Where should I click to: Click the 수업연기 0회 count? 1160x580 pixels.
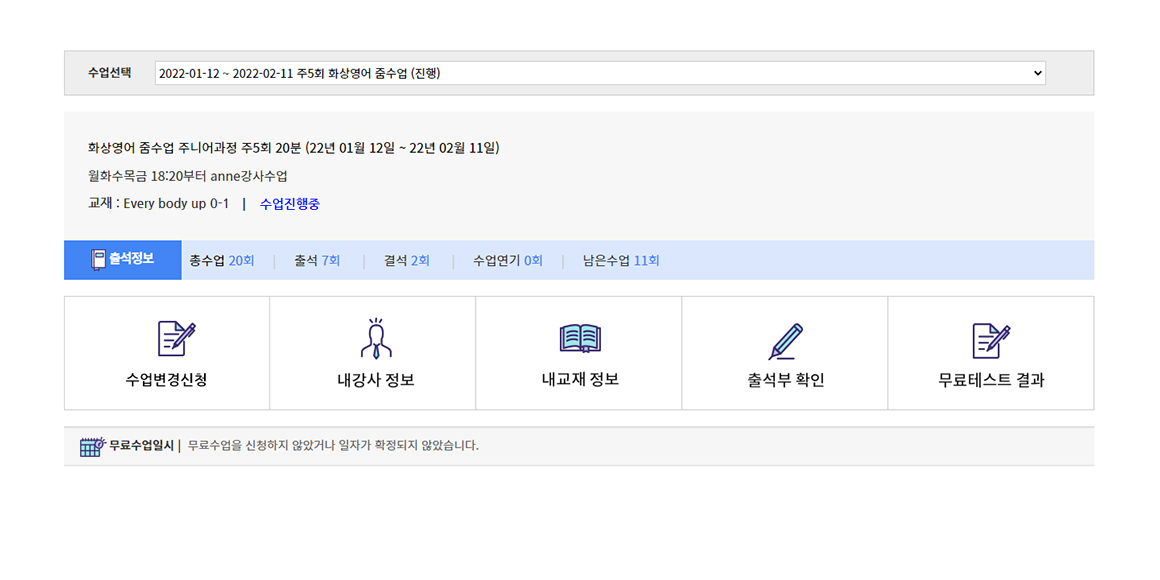point(533,260)
